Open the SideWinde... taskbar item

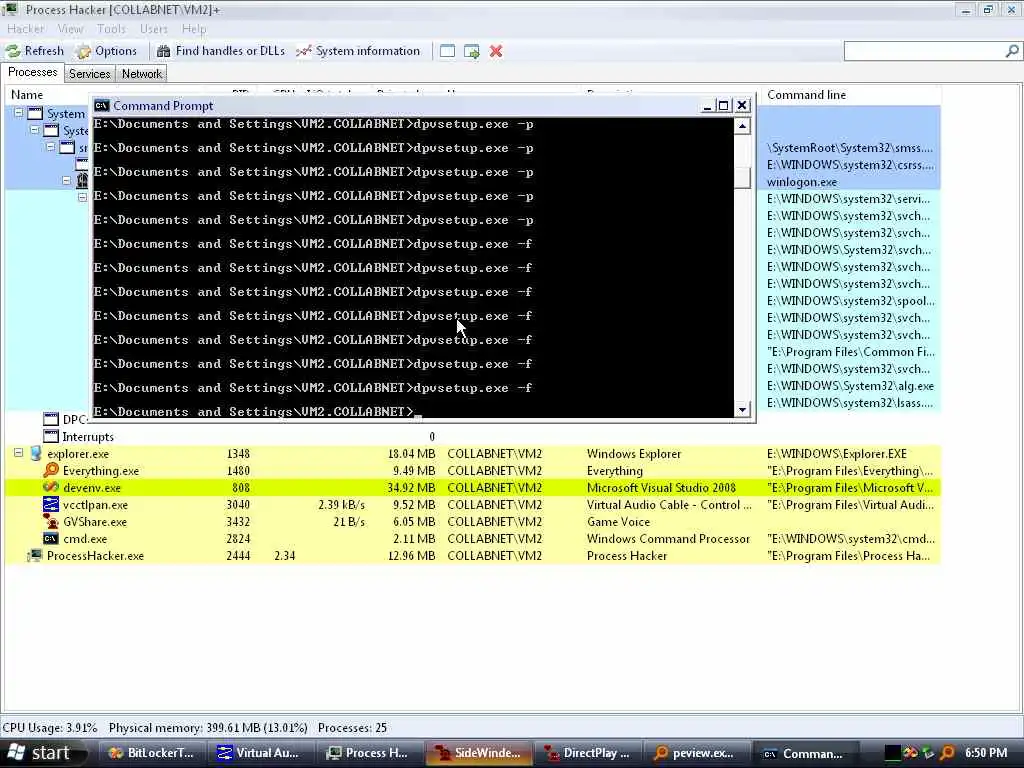coord(478,753)
